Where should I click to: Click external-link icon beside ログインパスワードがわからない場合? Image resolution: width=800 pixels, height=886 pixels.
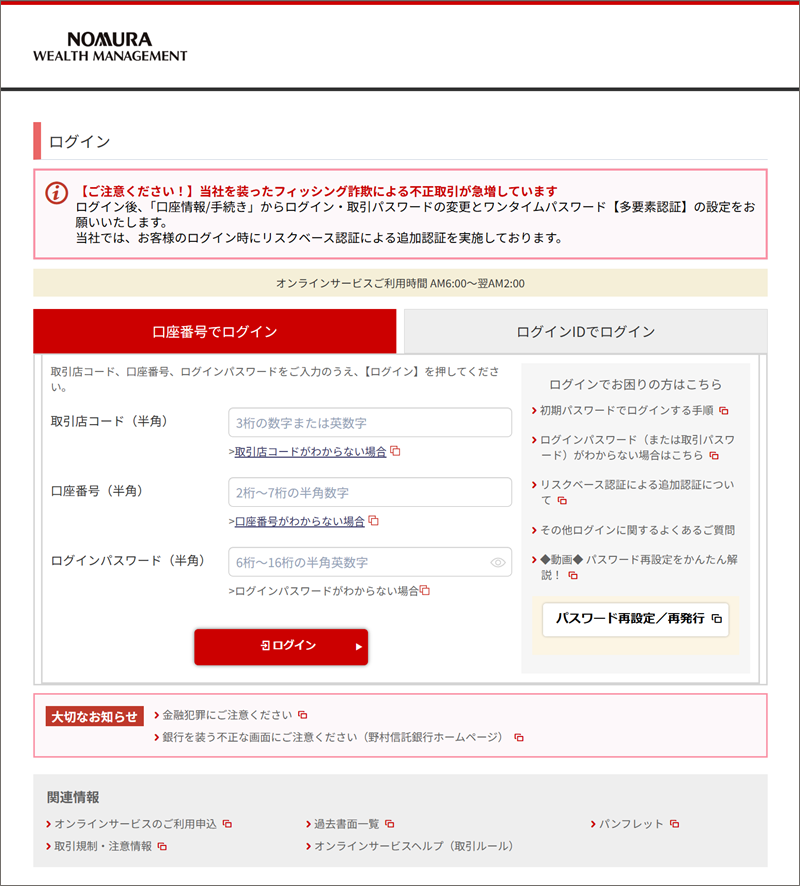pyautogui.click(x=425, y=591)
